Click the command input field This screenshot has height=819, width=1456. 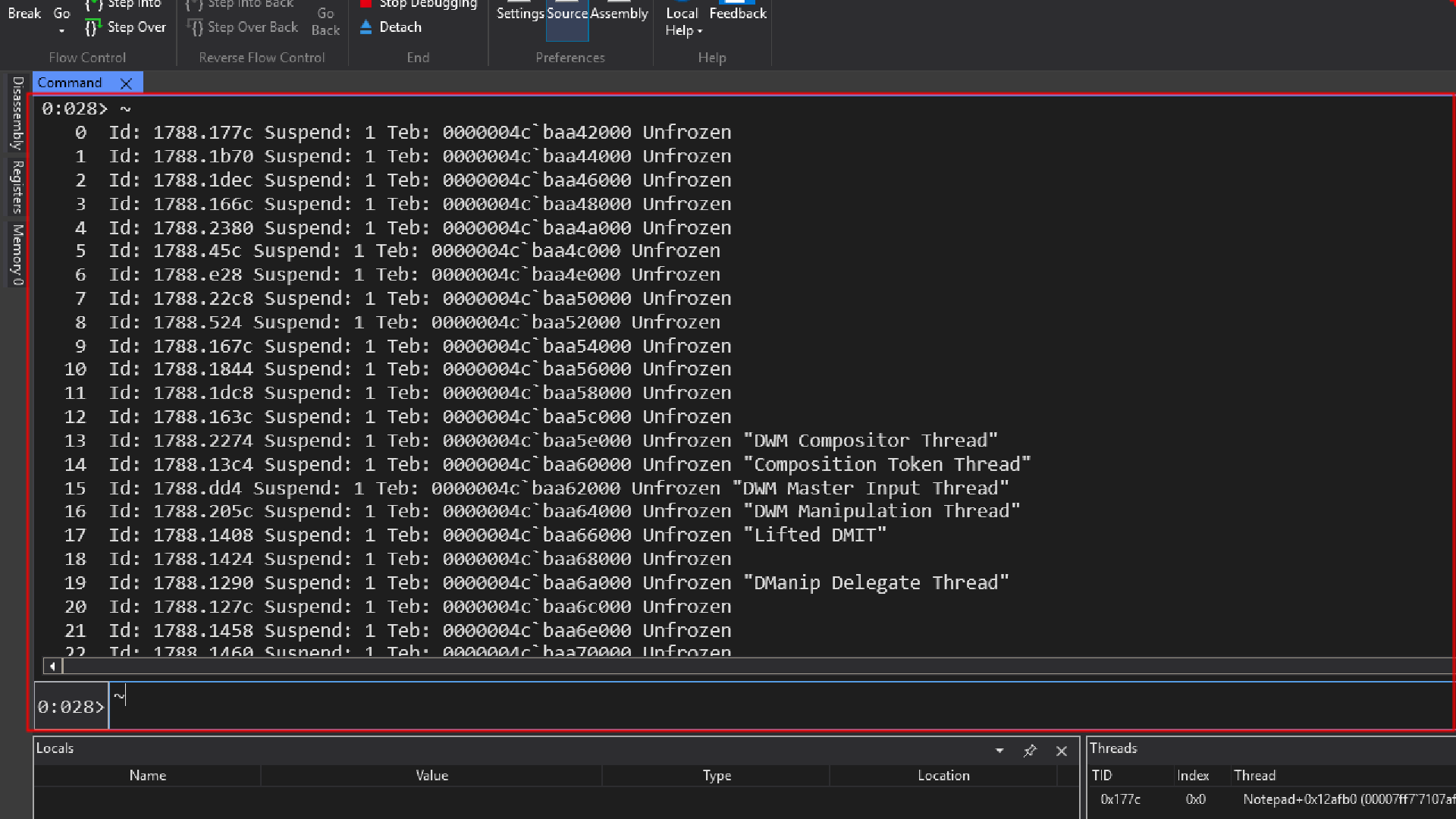point(758,705)
